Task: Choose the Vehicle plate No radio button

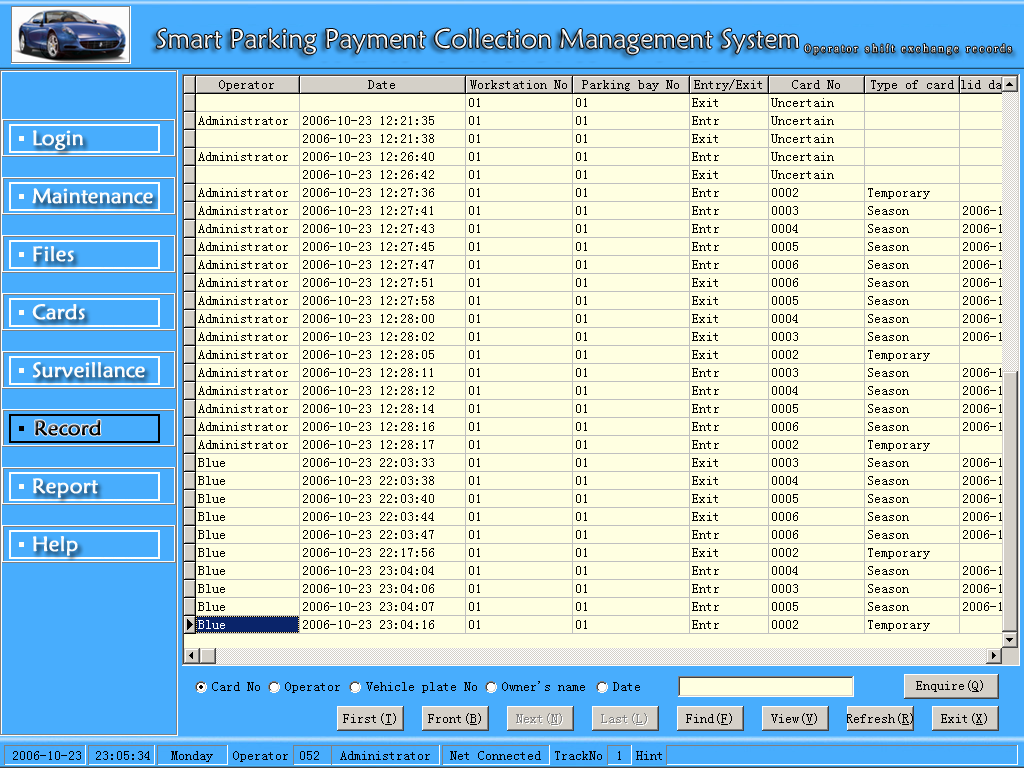Action: pyautogui.click(x=356, y=687)
